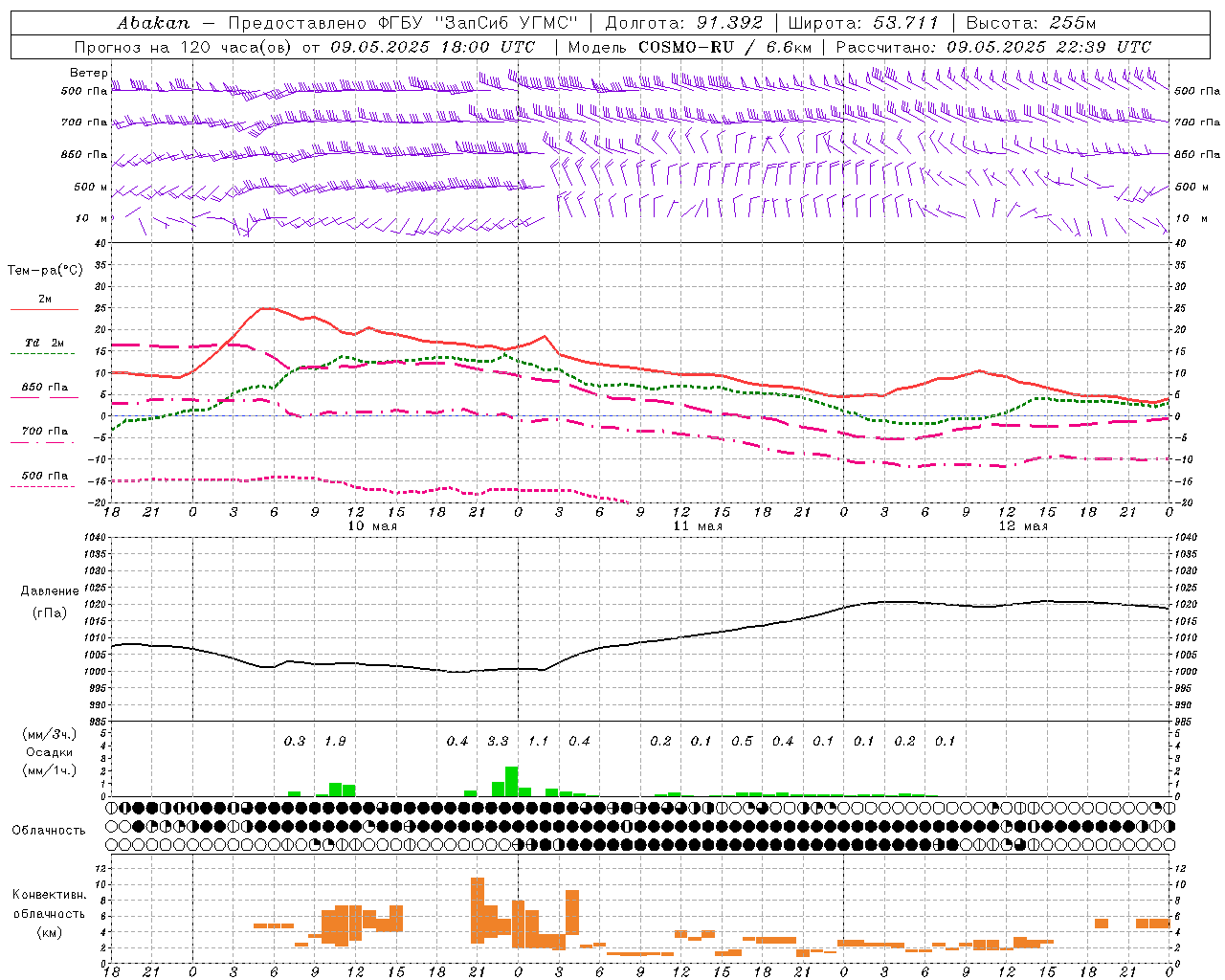This screenshot has height=980, width=1225.
Task: Click the Конвективн. облачность chart label
Action: (49, 904)
